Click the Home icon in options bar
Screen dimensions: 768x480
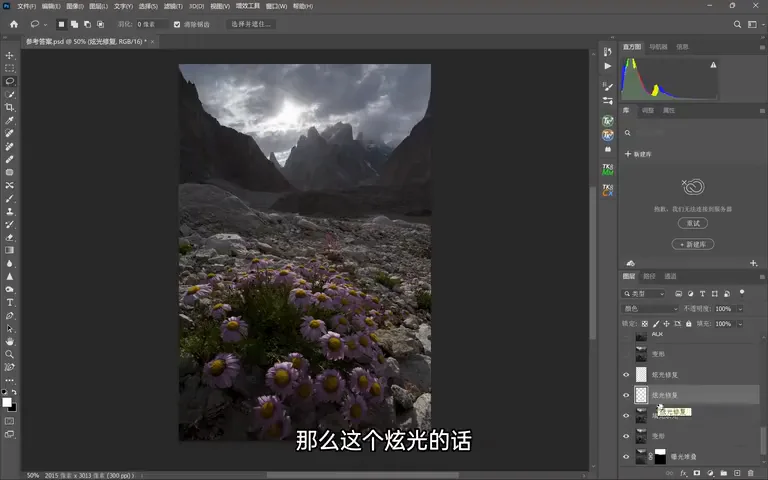14,24
